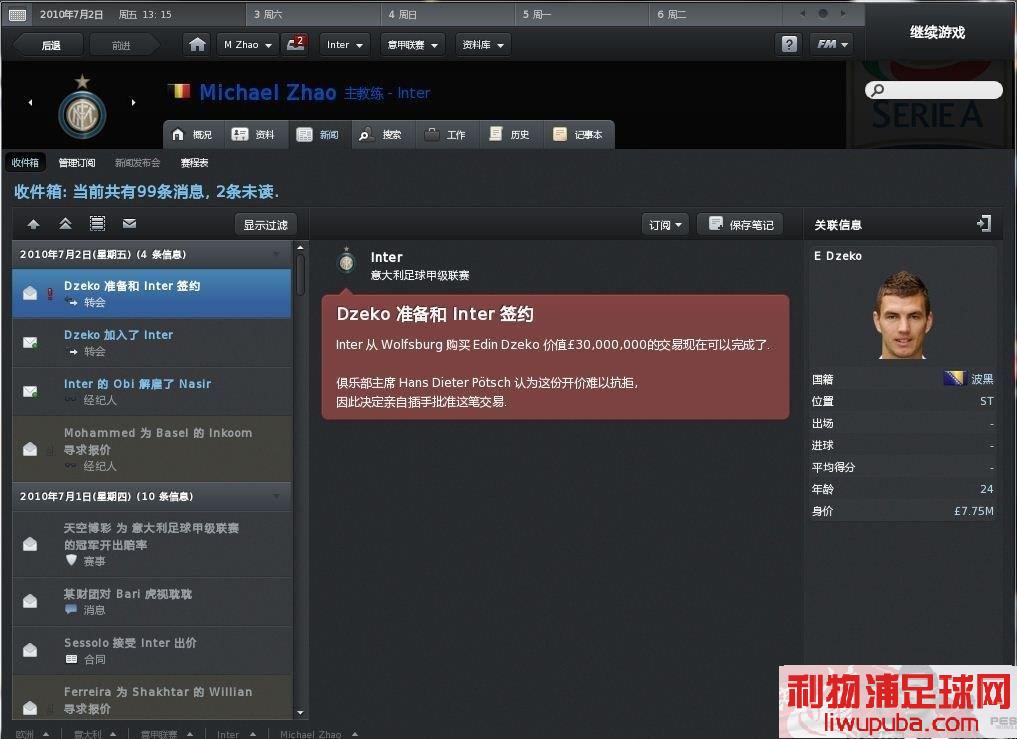The width and height of the screenshot is (1017, 739).
Task: Click the previous club arrow beside Inter crest
Action: [x=30, y=102]
